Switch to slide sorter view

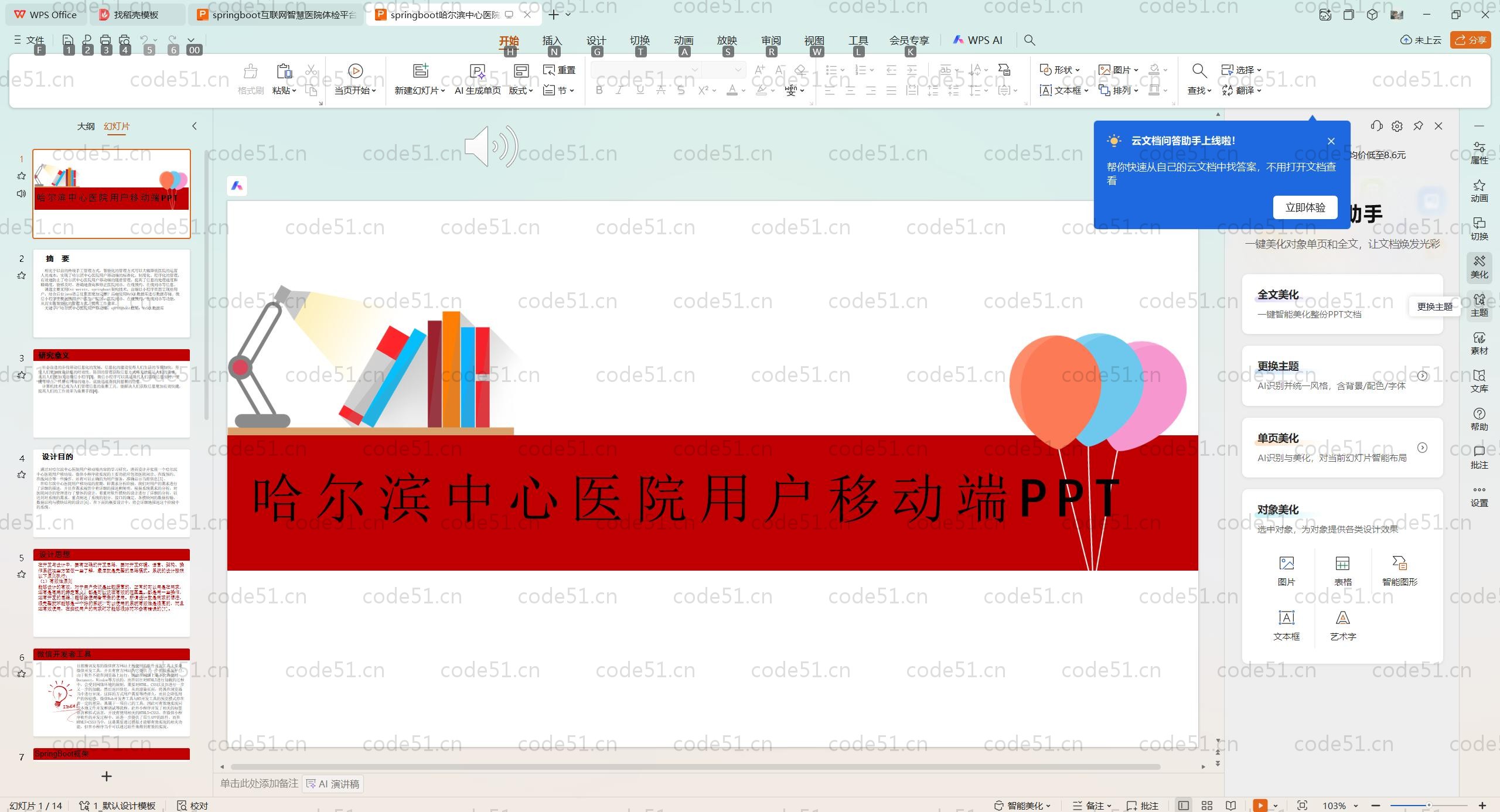point(1207,806)
